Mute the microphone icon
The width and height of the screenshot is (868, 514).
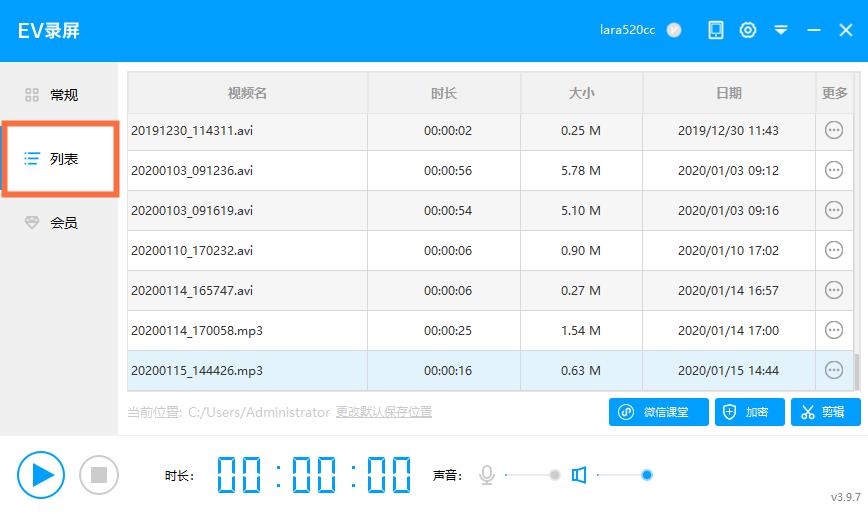coord(487,475)
